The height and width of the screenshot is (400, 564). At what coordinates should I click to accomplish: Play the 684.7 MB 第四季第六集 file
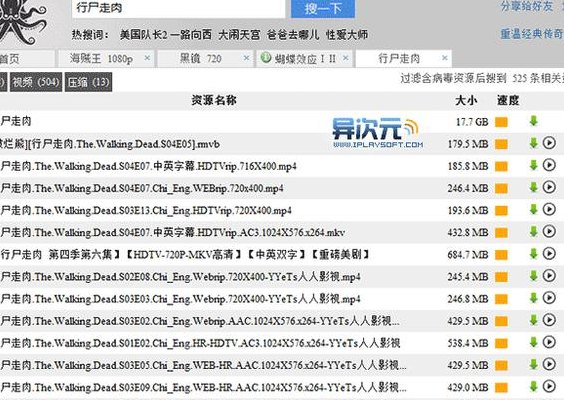[549, 254]
